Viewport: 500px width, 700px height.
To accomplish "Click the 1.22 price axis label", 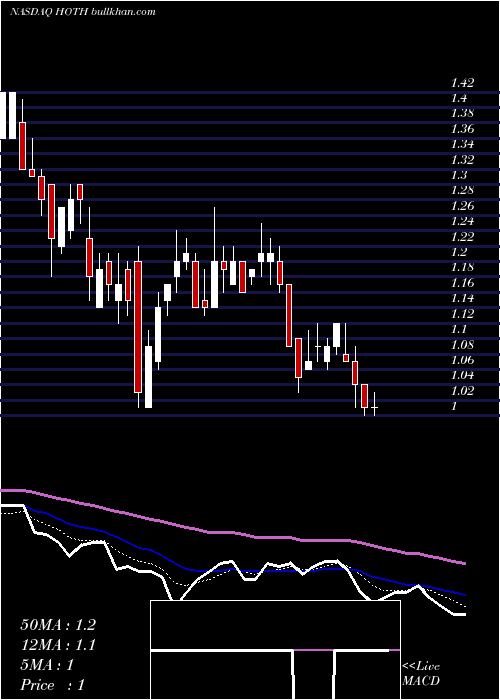I will point(462,237).
